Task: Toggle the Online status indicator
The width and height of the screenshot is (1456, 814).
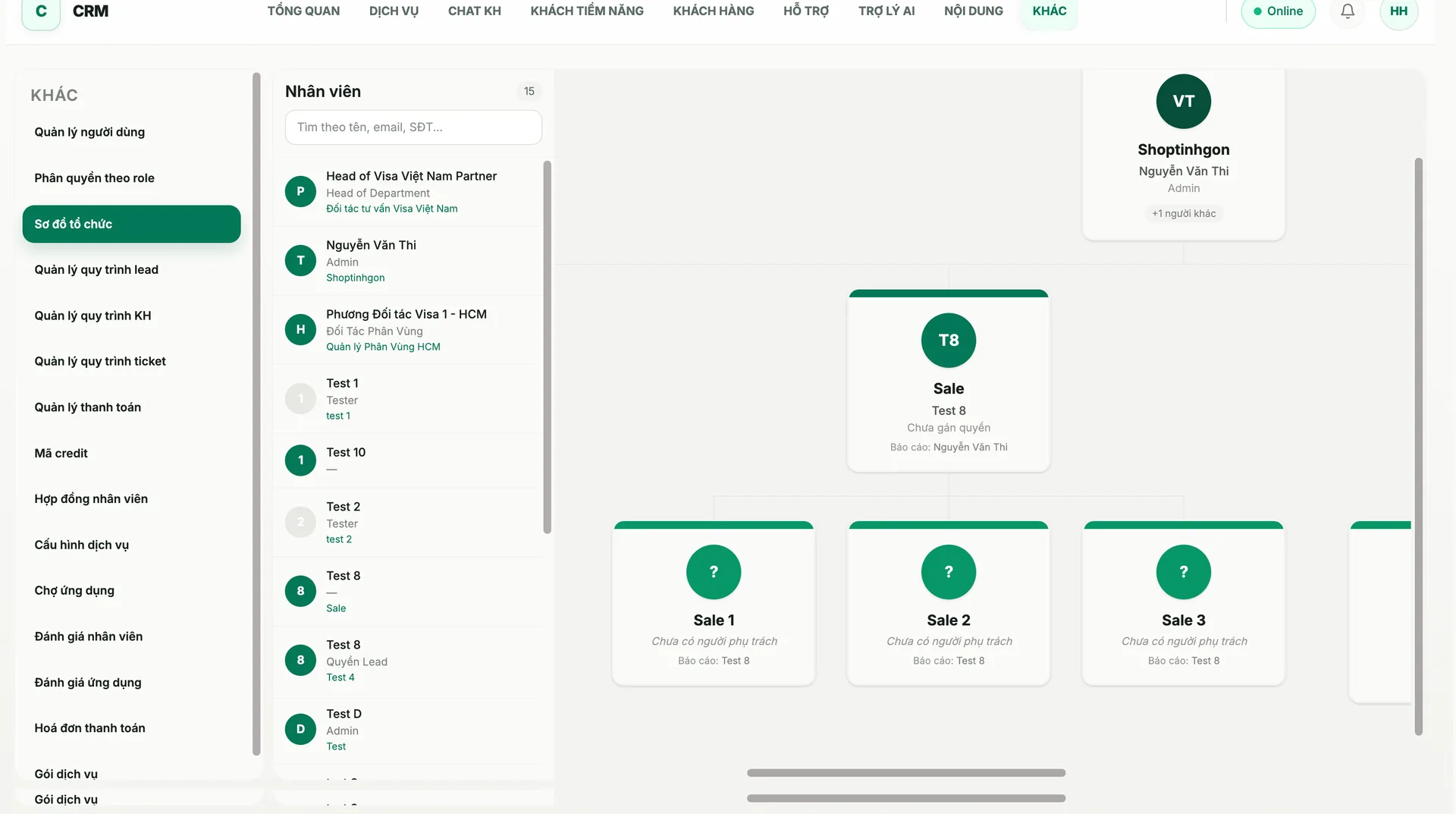Action: [1278, 11]
